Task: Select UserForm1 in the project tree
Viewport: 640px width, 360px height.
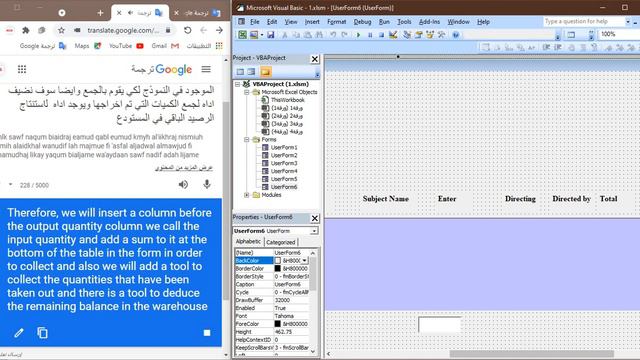Action: tap(284, 147)
